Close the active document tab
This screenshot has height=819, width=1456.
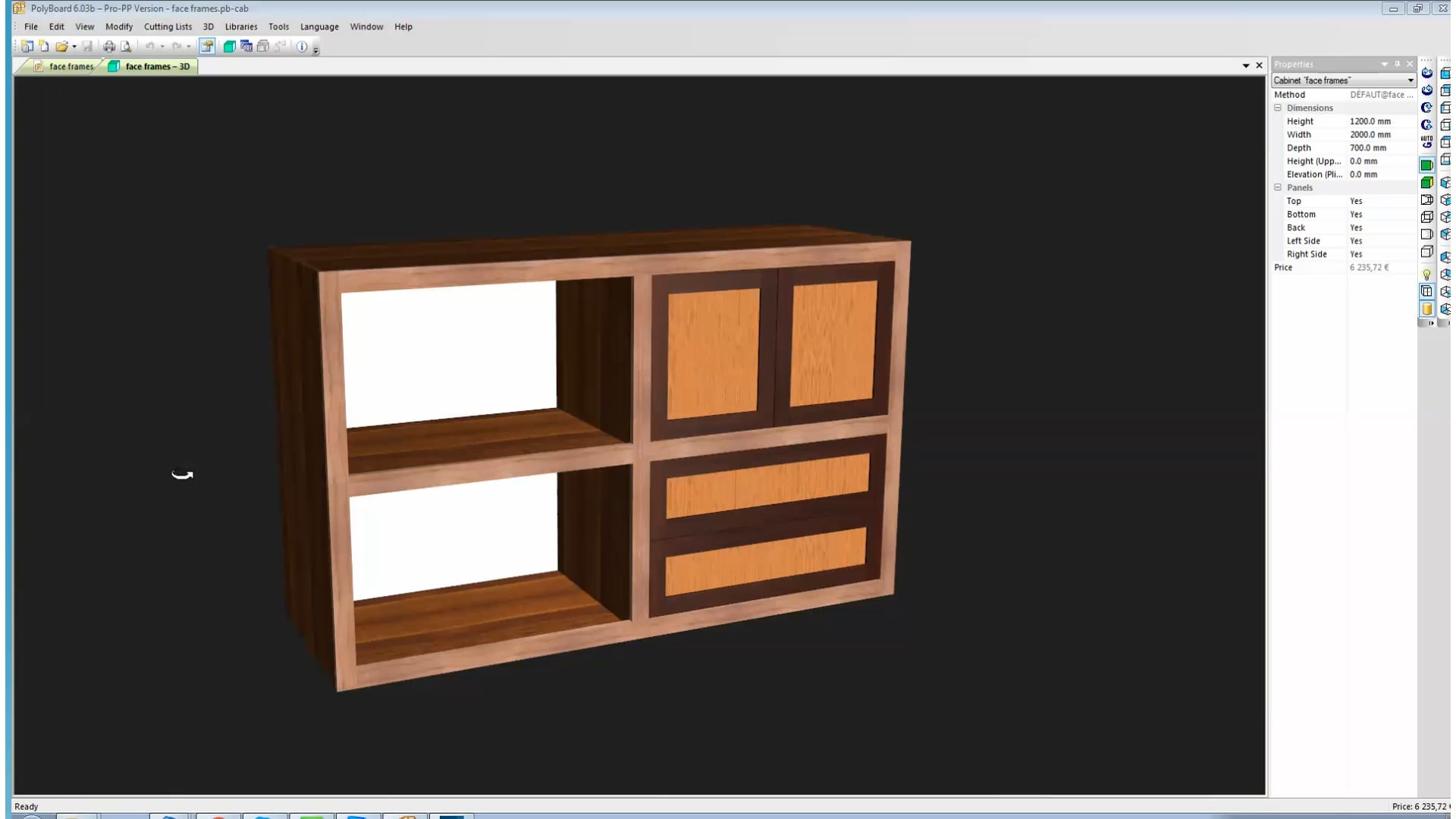click(1259, 65)
